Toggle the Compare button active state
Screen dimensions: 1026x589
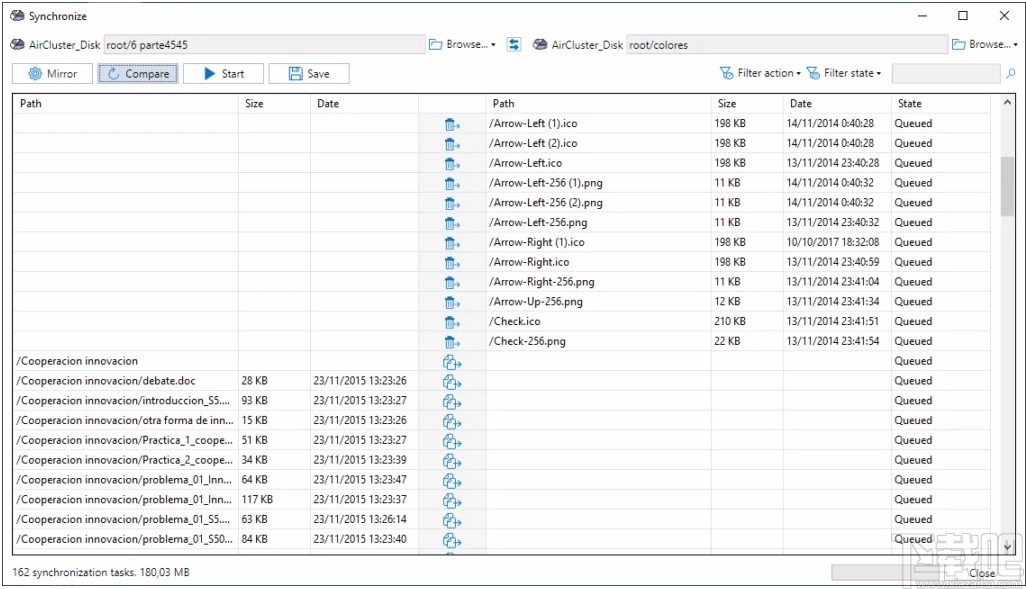(x=138, y=72)
